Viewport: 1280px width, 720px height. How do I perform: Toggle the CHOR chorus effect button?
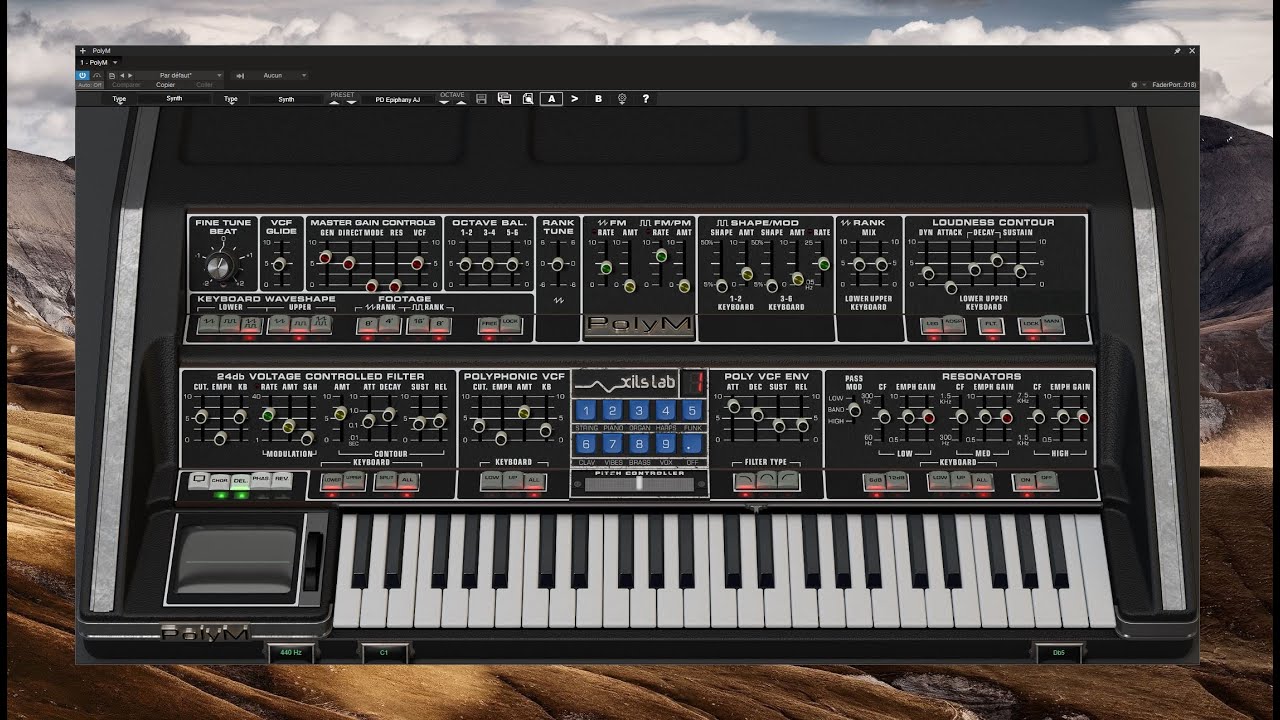click(x=219, y=481)
